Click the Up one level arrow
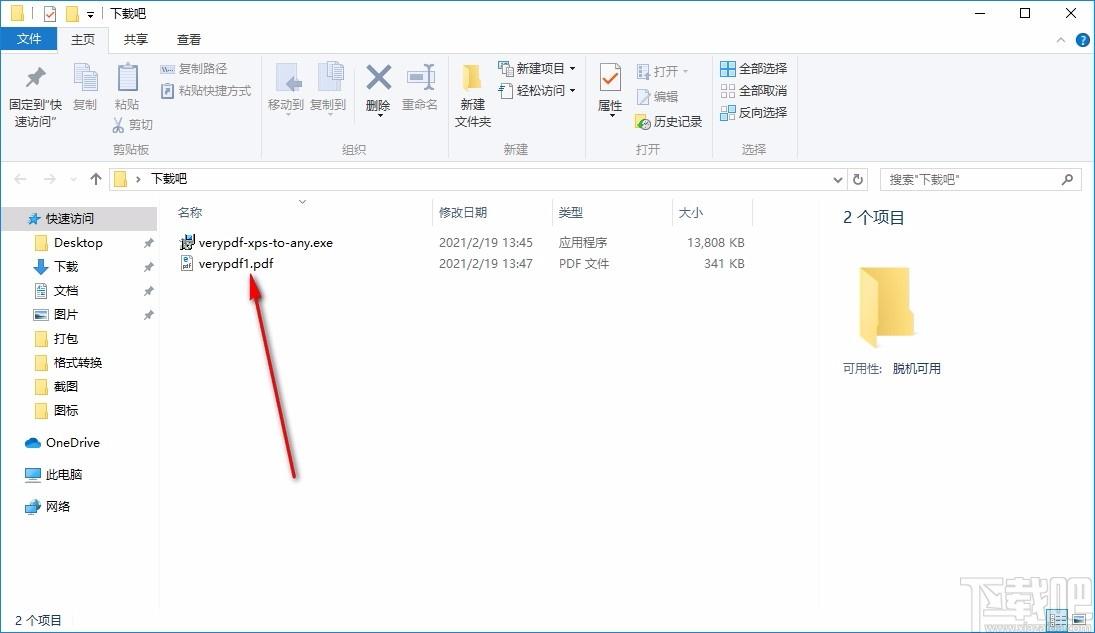The height and width of the screenshot is (633, 1095). [x=96, y=179]
